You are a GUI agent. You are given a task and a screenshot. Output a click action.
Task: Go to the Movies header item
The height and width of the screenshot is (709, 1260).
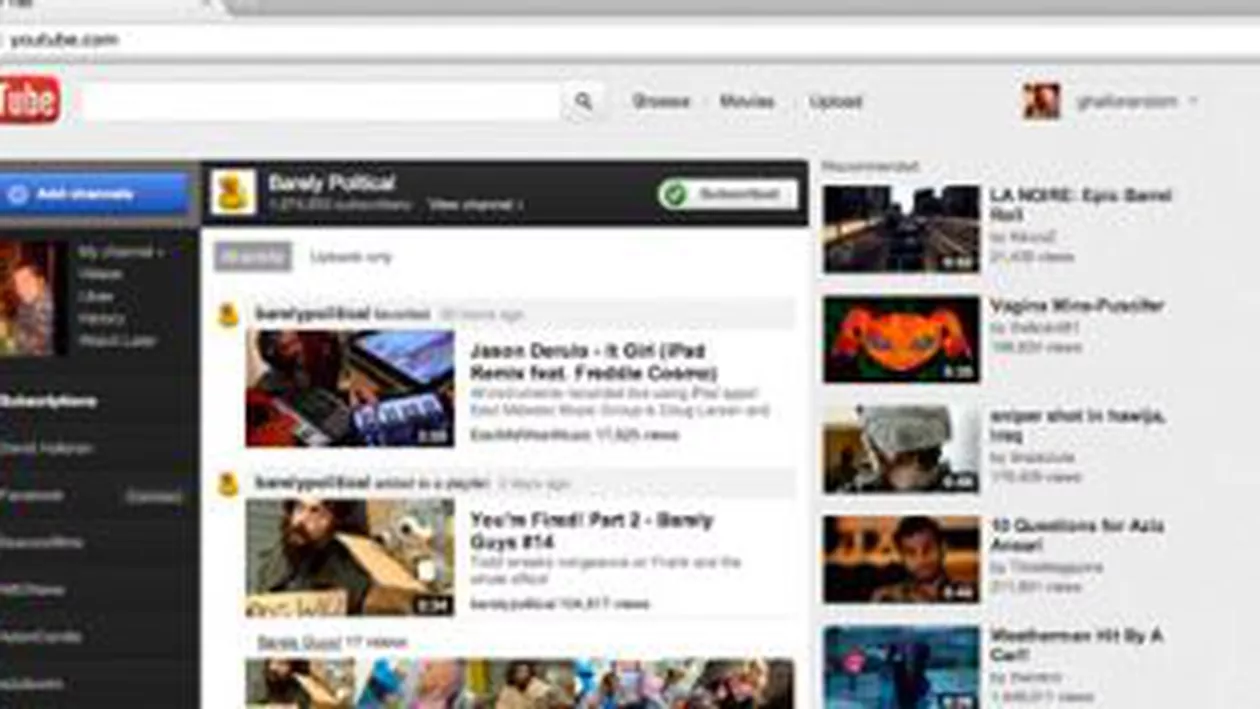[x=747, y=101]
